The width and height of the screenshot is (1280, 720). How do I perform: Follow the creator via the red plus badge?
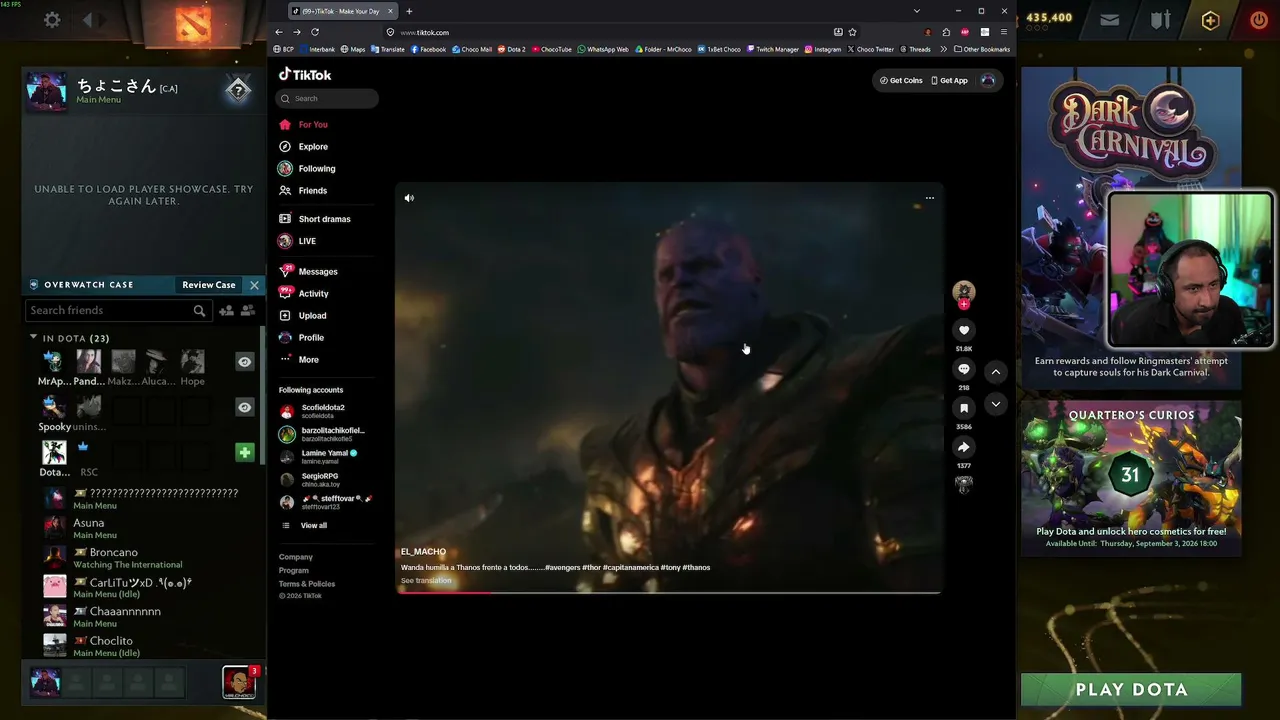964,304
